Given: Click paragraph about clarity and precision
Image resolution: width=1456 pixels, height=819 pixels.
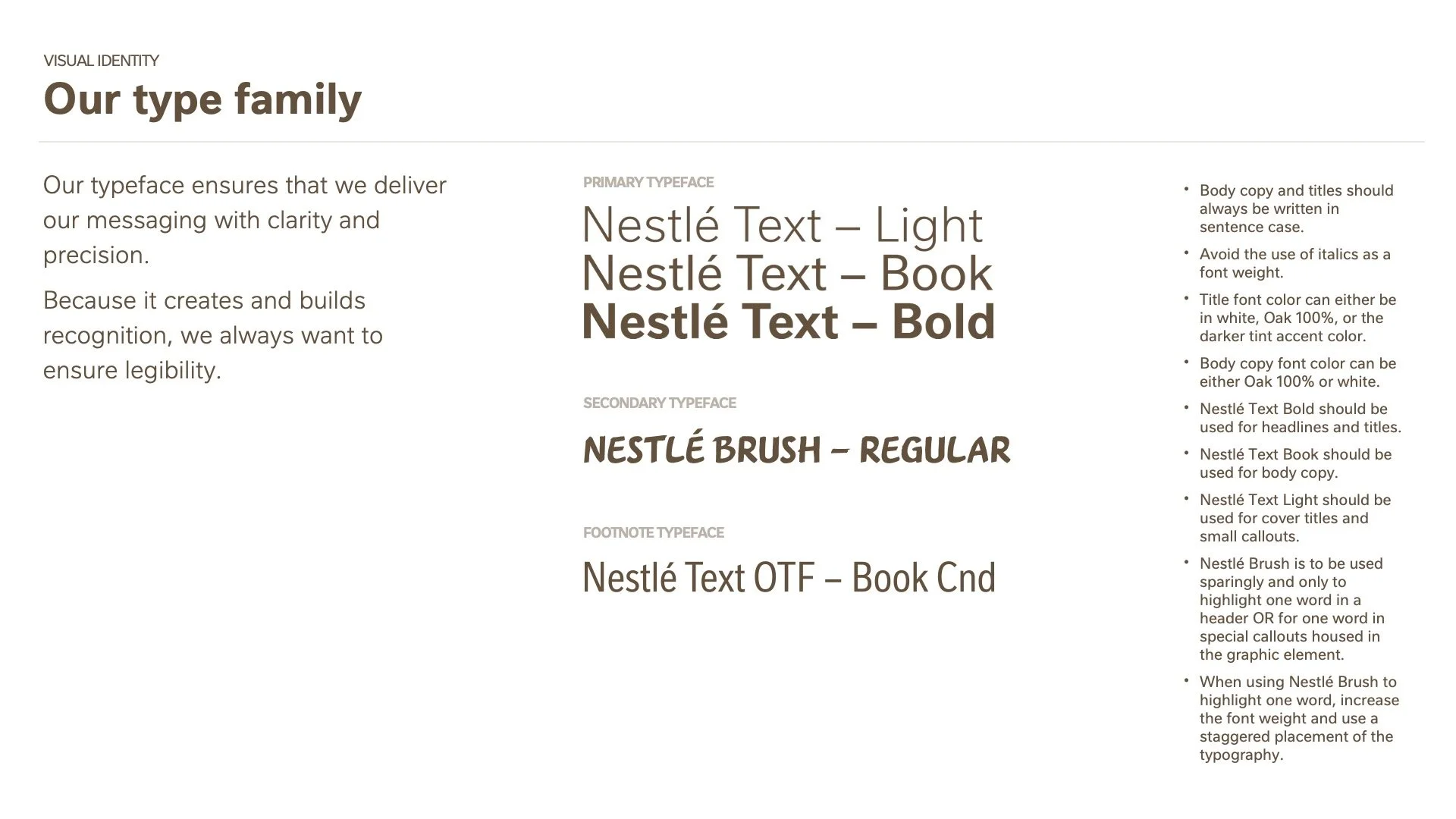Looking at the screenshot, I should 245,220.
